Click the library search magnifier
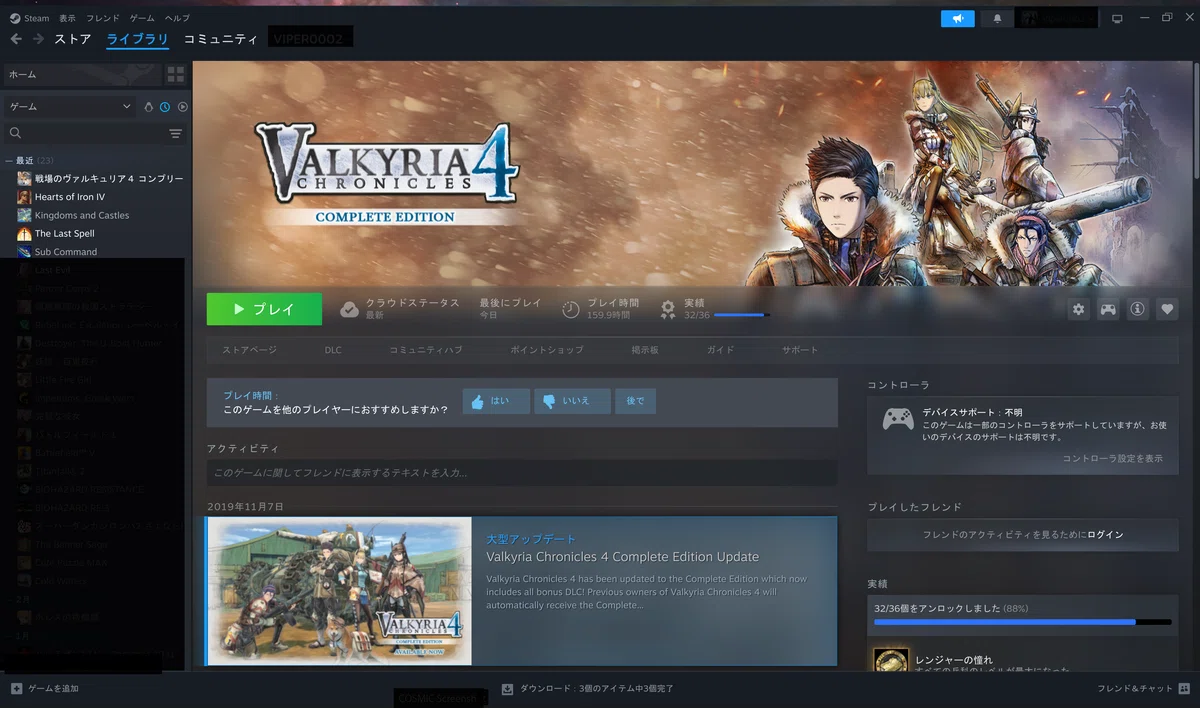Image resolution: width=1200 pixels, height=708 pixels. point(15,133)
